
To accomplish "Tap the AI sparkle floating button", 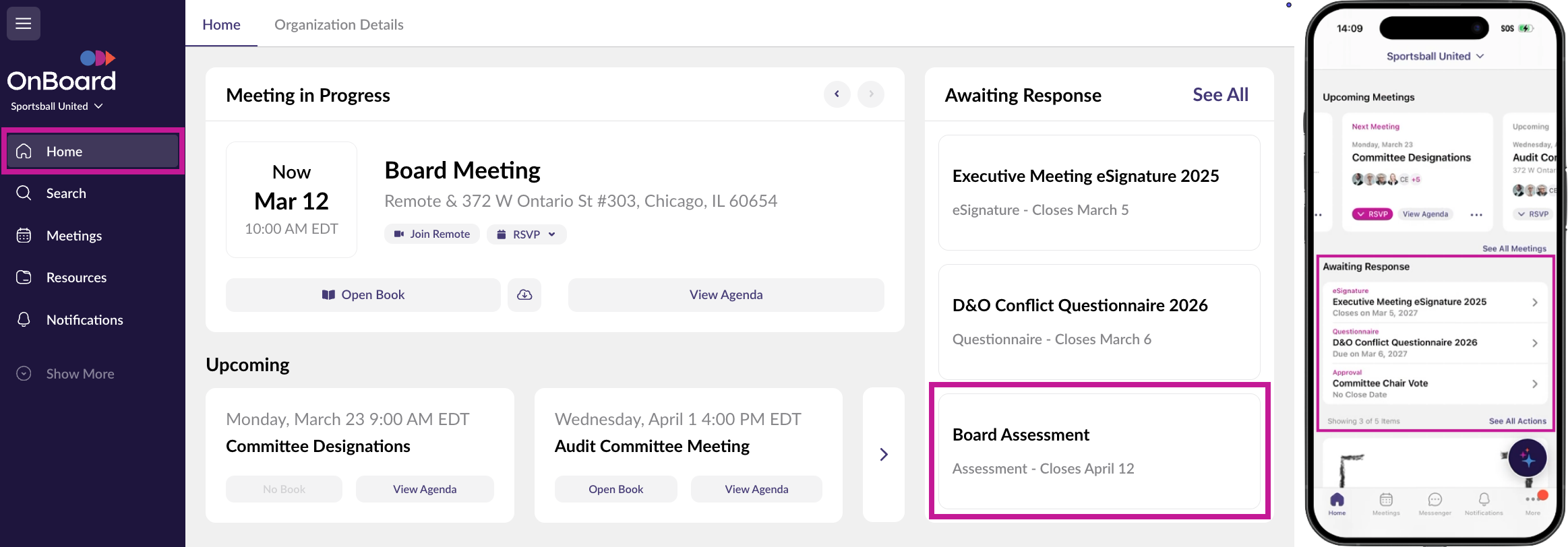I will [1527, 459].
